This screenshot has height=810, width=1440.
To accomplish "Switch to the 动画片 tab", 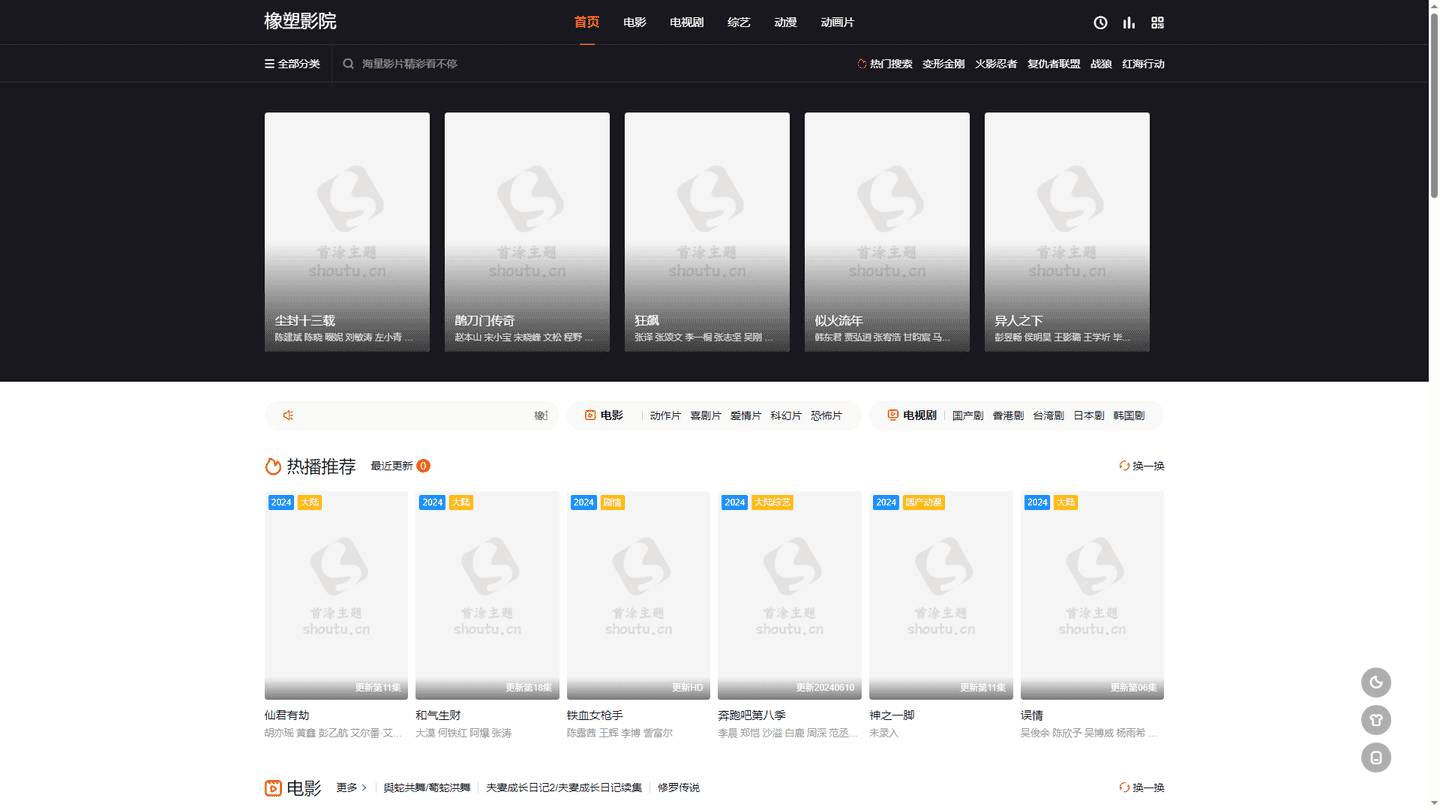I will click(838, 22).
